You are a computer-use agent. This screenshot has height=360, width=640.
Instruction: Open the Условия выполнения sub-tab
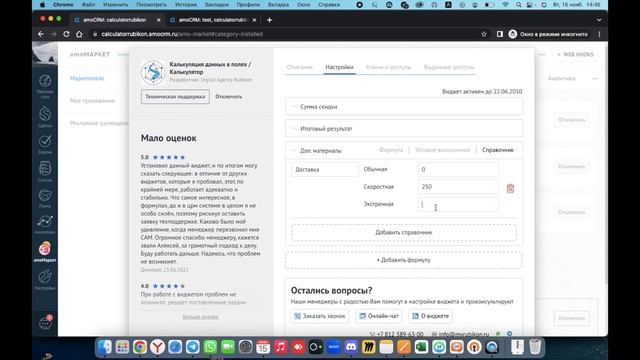[x=442, y=150]
